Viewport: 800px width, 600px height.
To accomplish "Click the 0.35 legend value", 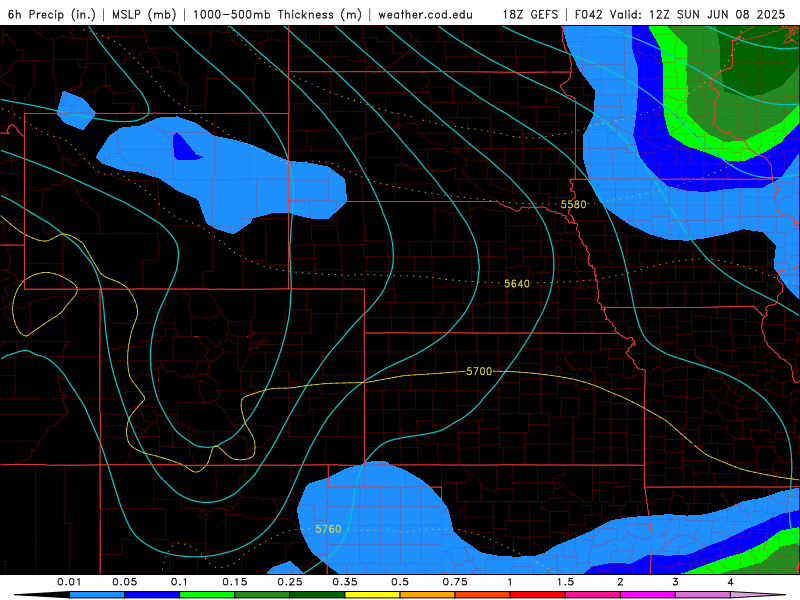I will click(345, 582).
